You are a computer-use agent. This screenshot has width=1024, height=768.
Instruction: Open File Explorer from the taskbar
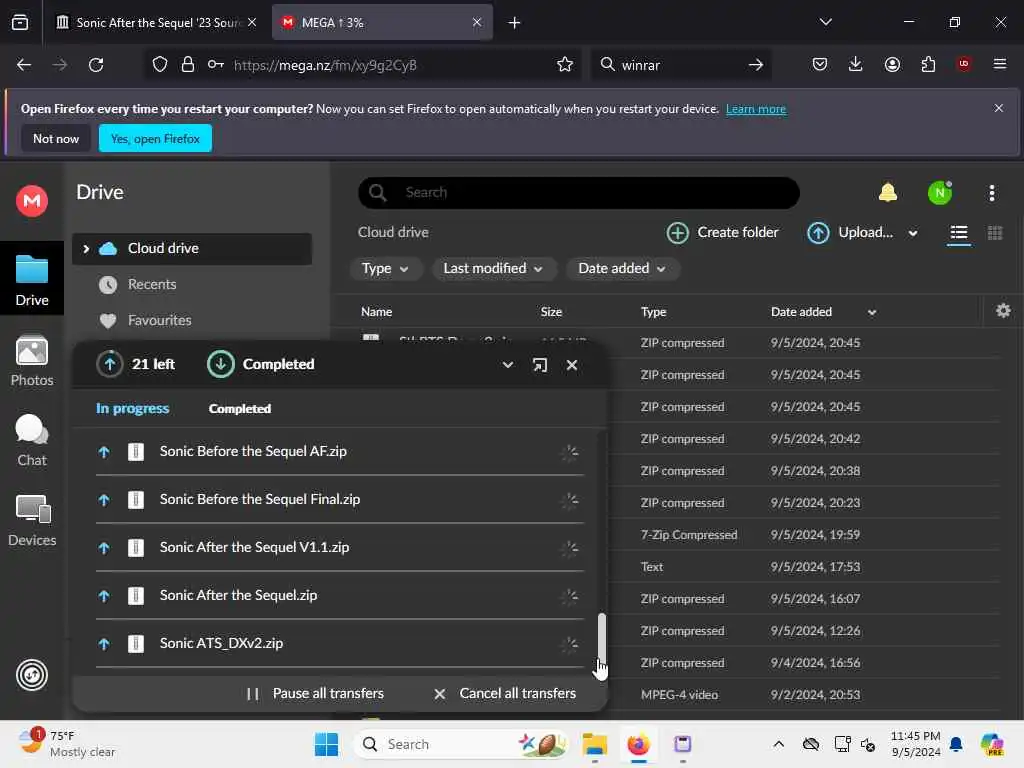tap(594, 744)
